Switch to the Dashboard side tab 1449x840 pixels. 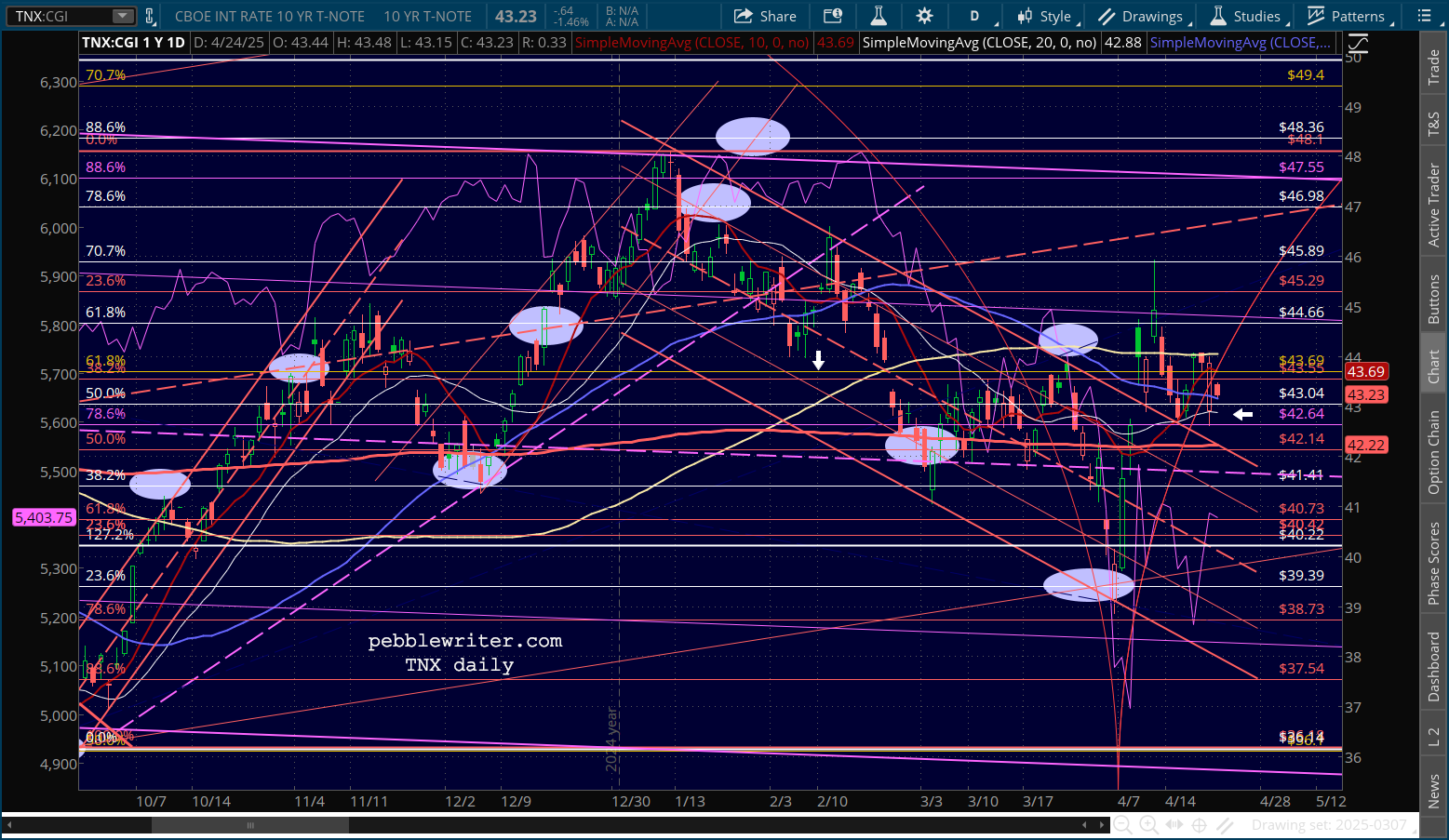click(1434, 666)
